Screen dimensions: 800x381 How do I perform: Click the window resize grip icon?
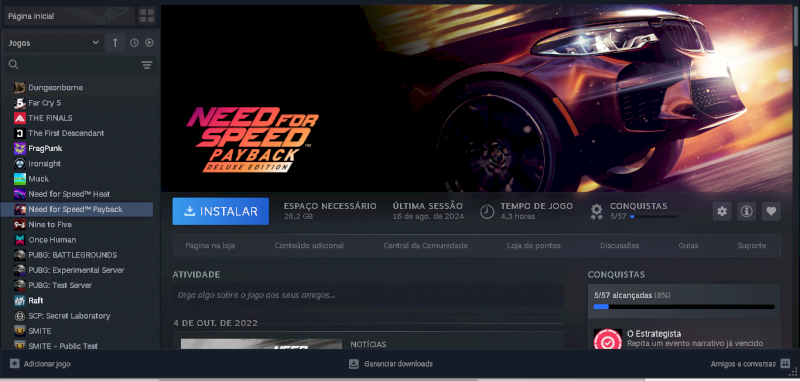coord(794,373)
